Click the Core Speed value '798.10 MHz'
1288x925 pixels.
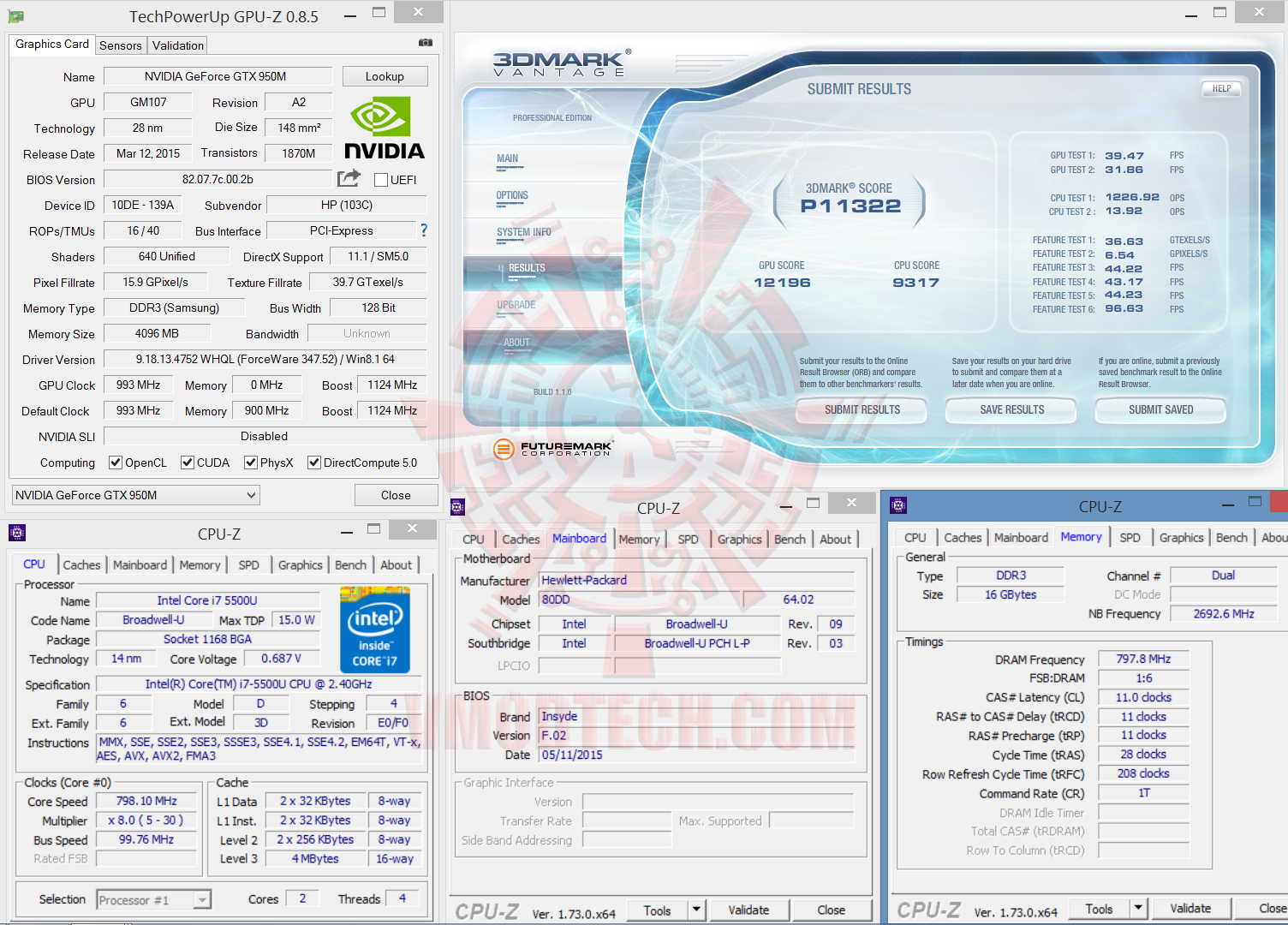pos(146,801)
